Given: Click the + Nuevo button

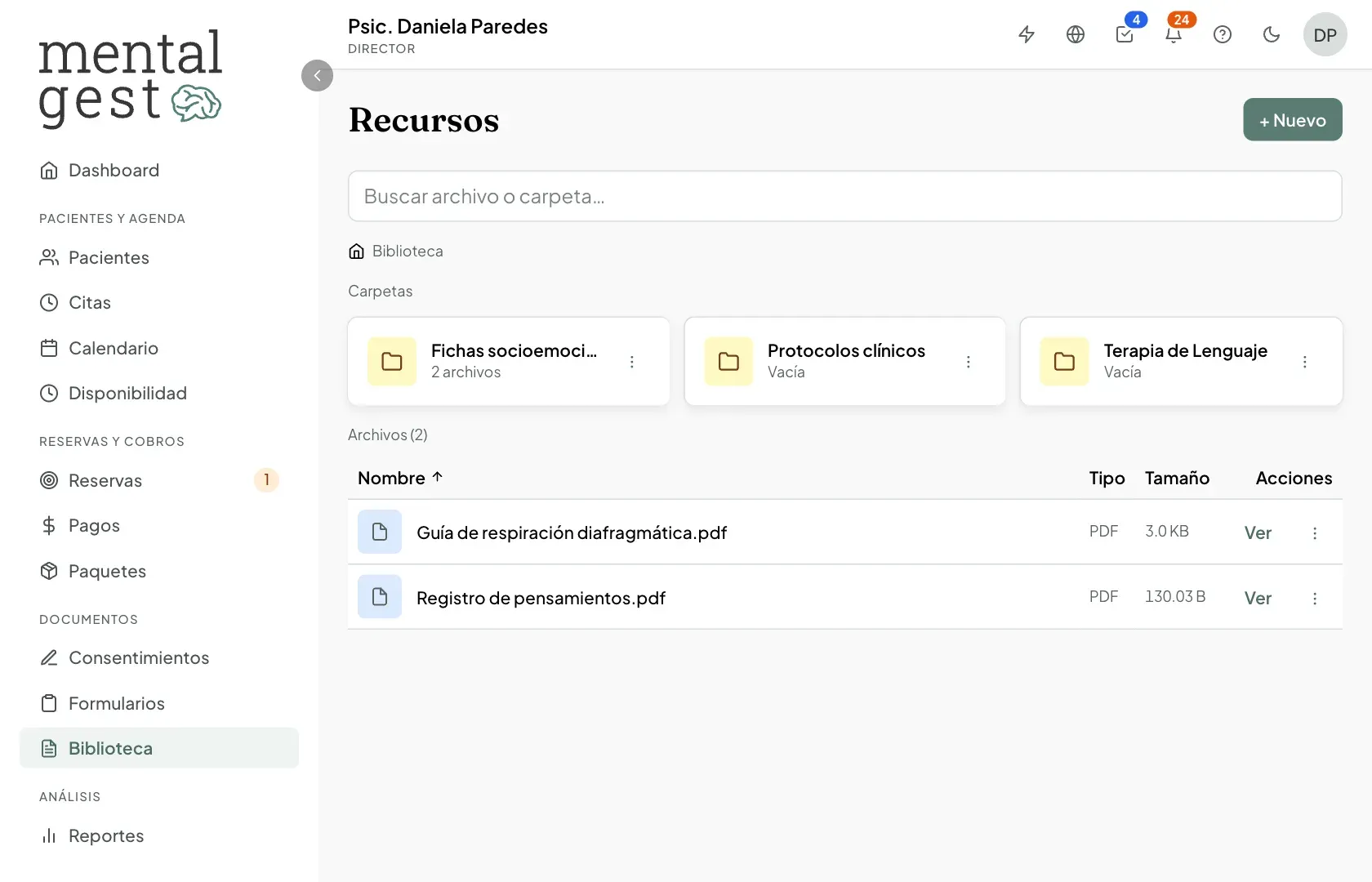Looking at the screenshot, I should click(x=1293, y=119).
